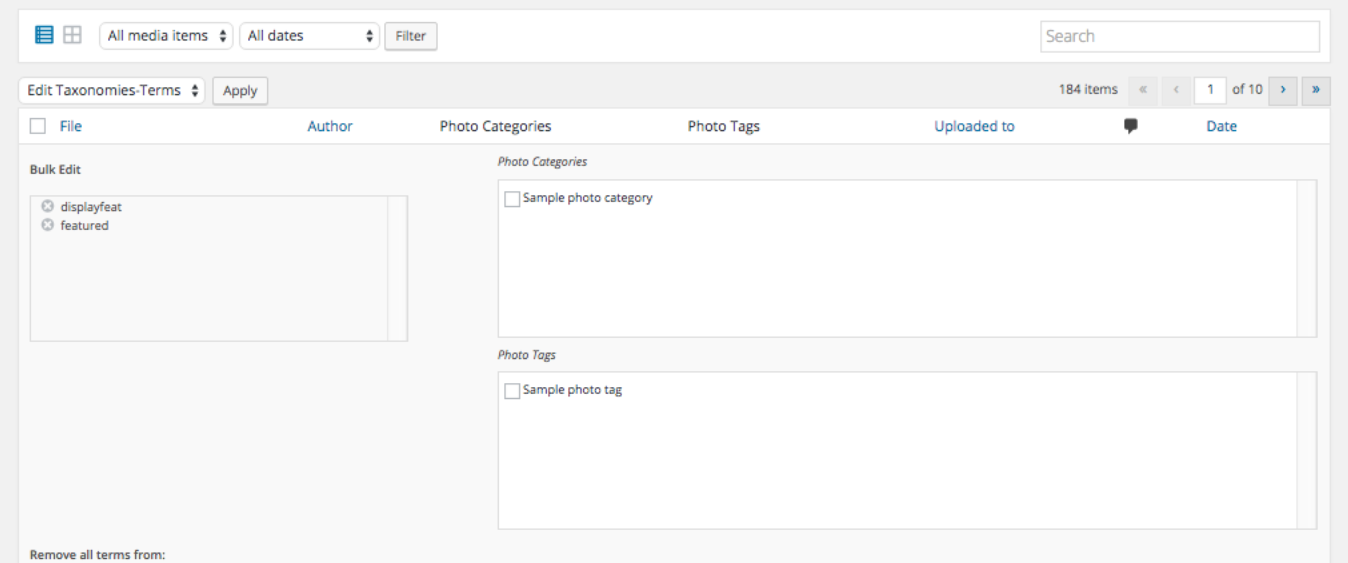Open the Edit Taxonomies-Terms bulk actions dropdown

(112, 90)
